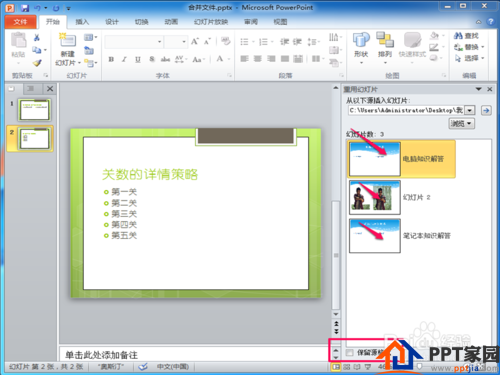Select slide 1 thumbnail in left pane
This screenshot has width=500, height=375.
click(x=35, y=110)
